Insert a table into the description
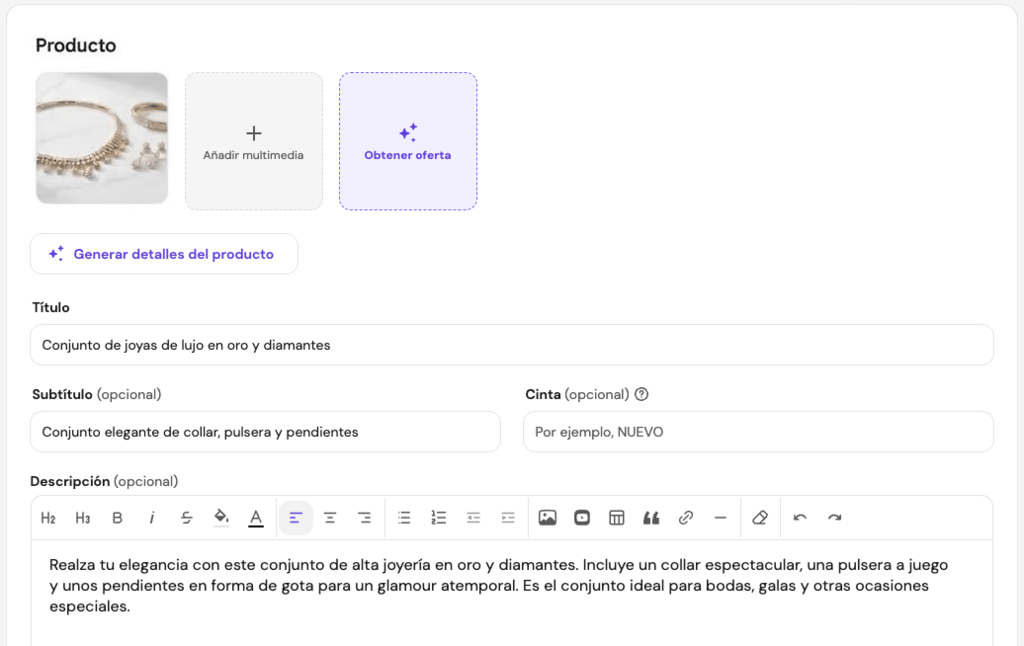 click(x=616, y=518)
